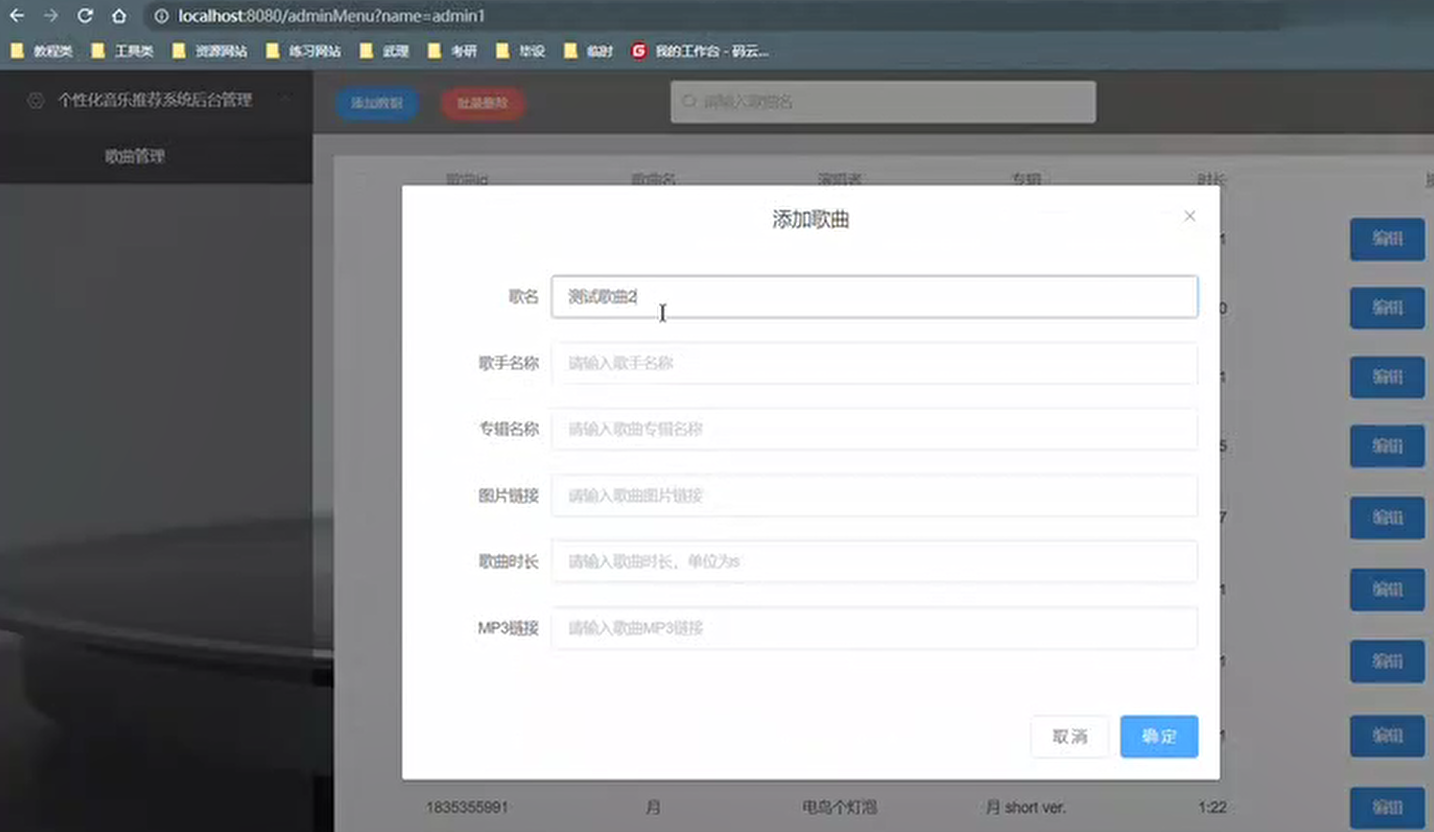Open the 教程类 bookmark folder
This screenshot has width=1434, height=832.
pos(41,51)
